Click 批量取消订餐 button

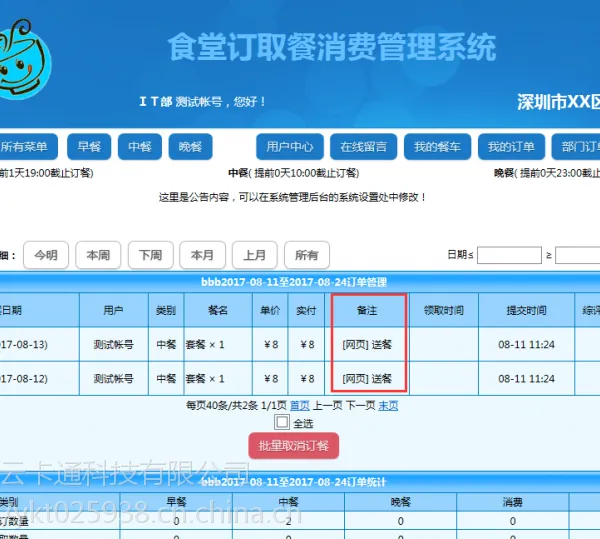[x=293, y=446]
